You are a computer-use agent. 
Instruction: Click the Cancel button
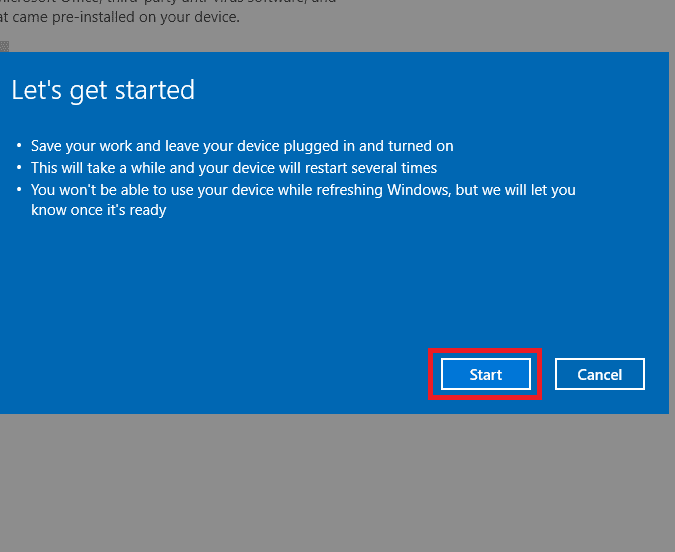click(600, 374)
